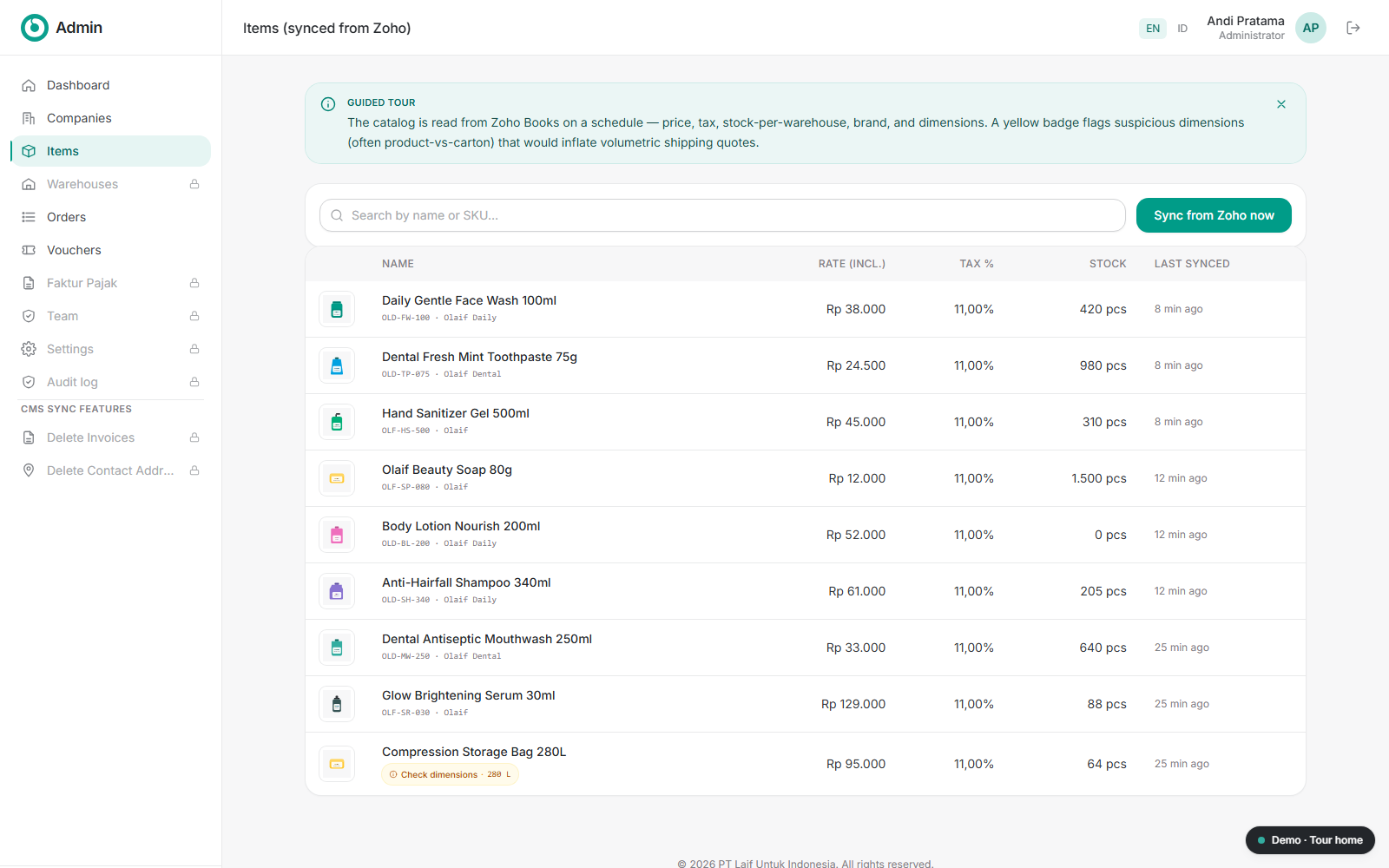Click the RATE (INCL.) column header
The height and width of the screenshot is (868, 1389).
(x=852, y=264)
